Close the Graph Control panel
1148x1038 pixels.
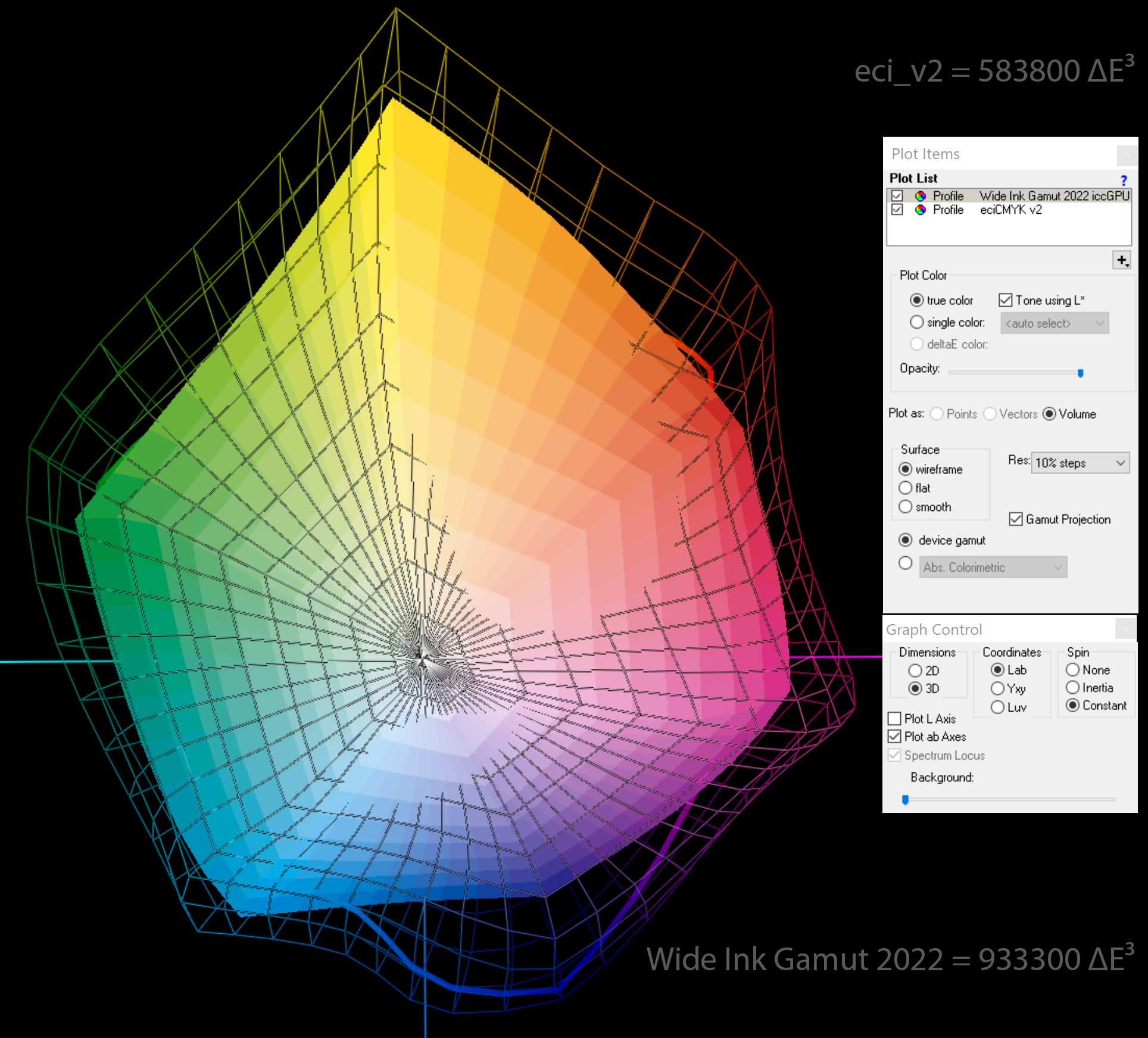coord(1125,628)
